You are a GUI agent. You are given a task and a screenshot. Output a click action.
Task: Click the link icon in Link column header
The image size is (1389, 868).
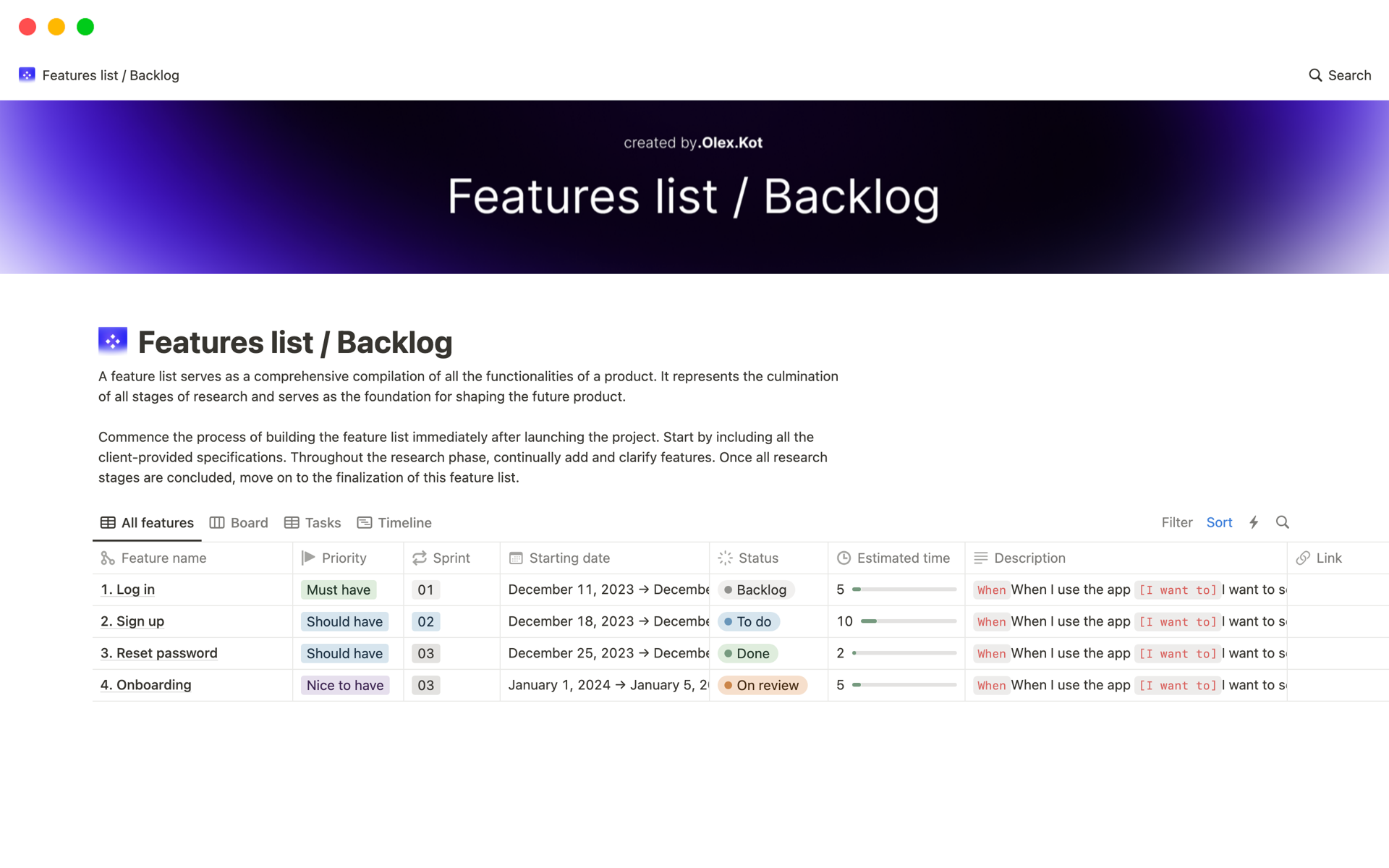click(1304, 558)
